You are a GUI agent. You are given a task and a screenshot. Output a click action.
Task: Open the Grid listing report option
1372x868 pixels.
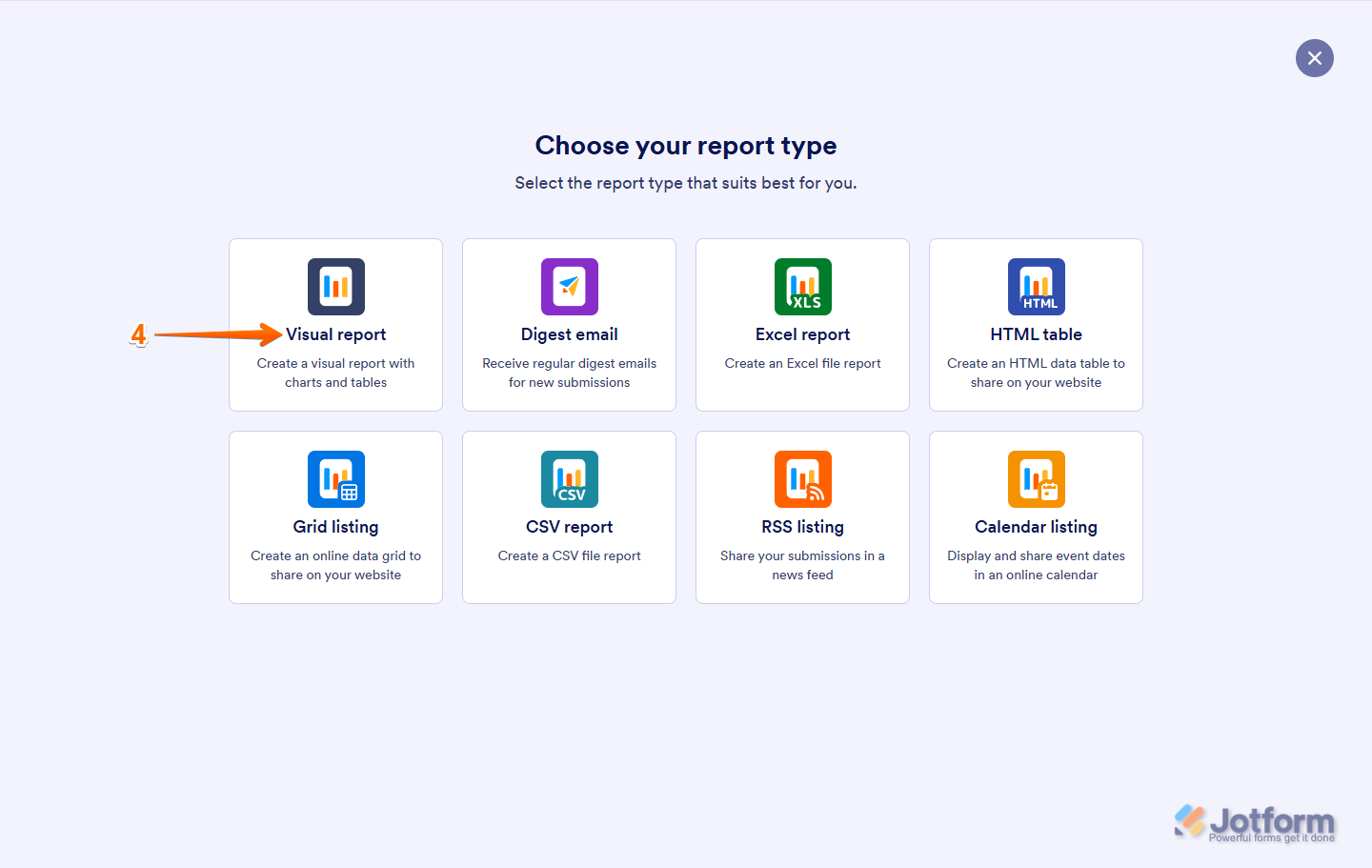pos(335,516)
